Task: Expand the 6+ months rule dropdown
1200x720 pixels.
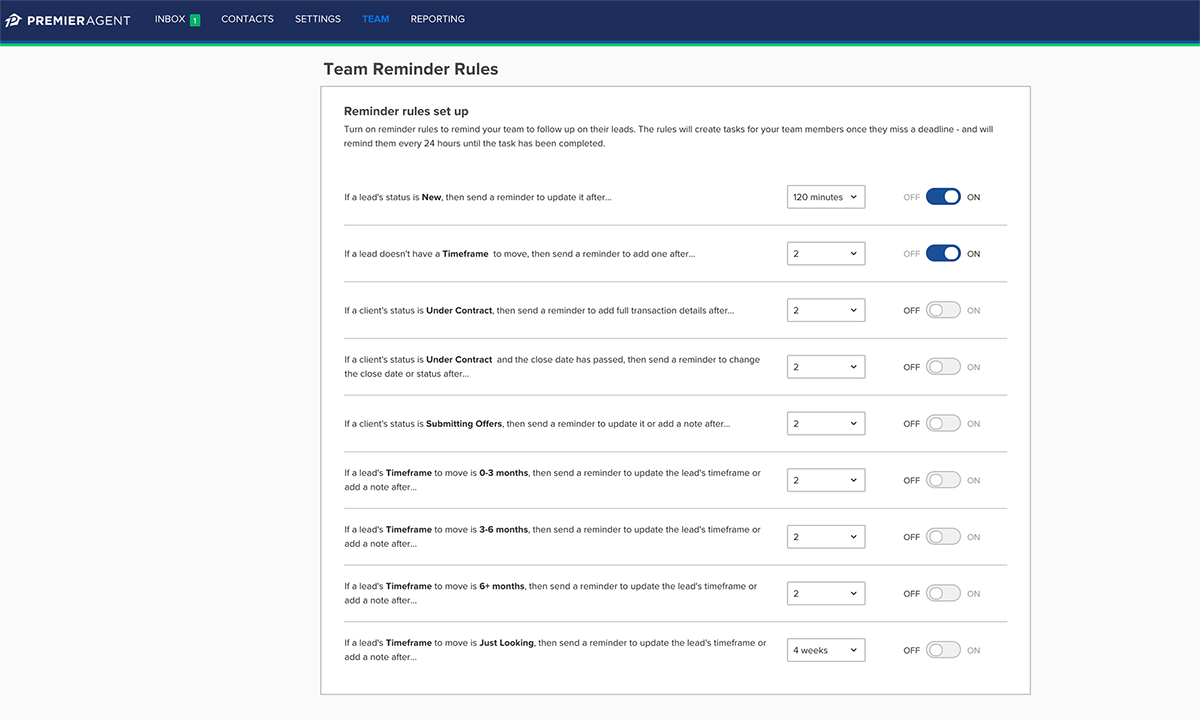Action: 825,594
